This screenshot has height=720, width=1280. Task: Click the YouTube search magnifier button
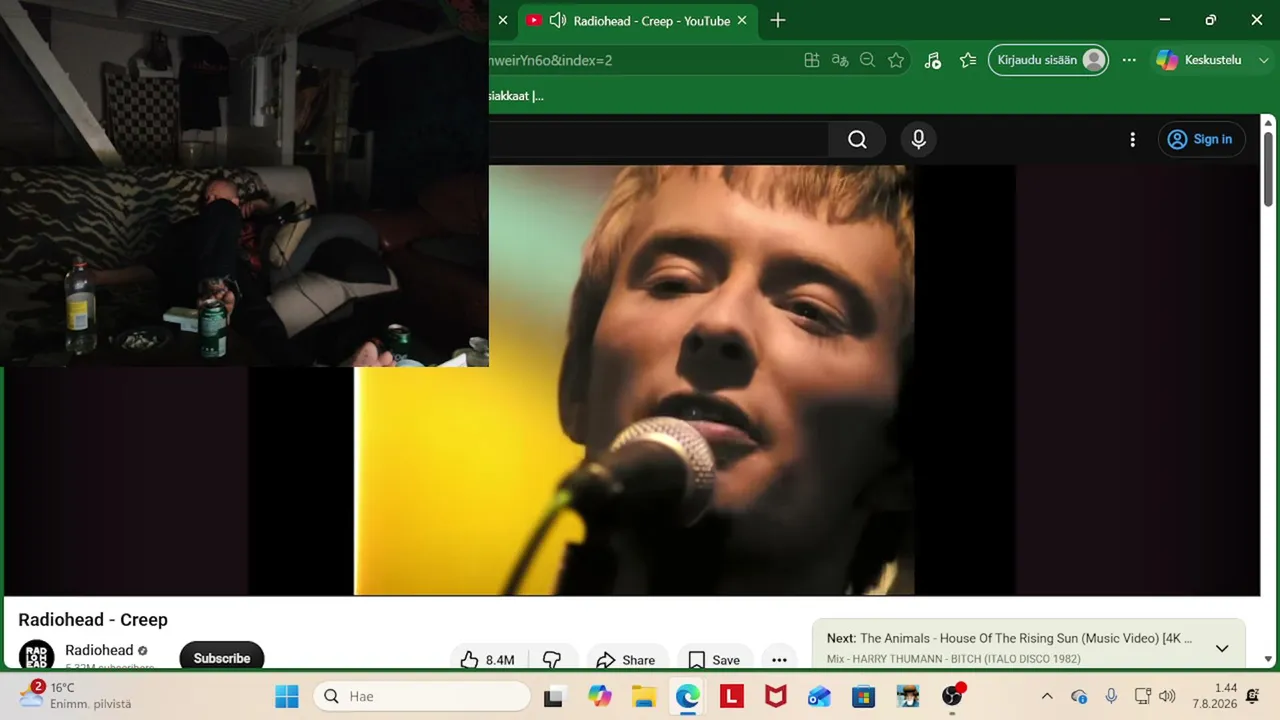click(857, 140)
